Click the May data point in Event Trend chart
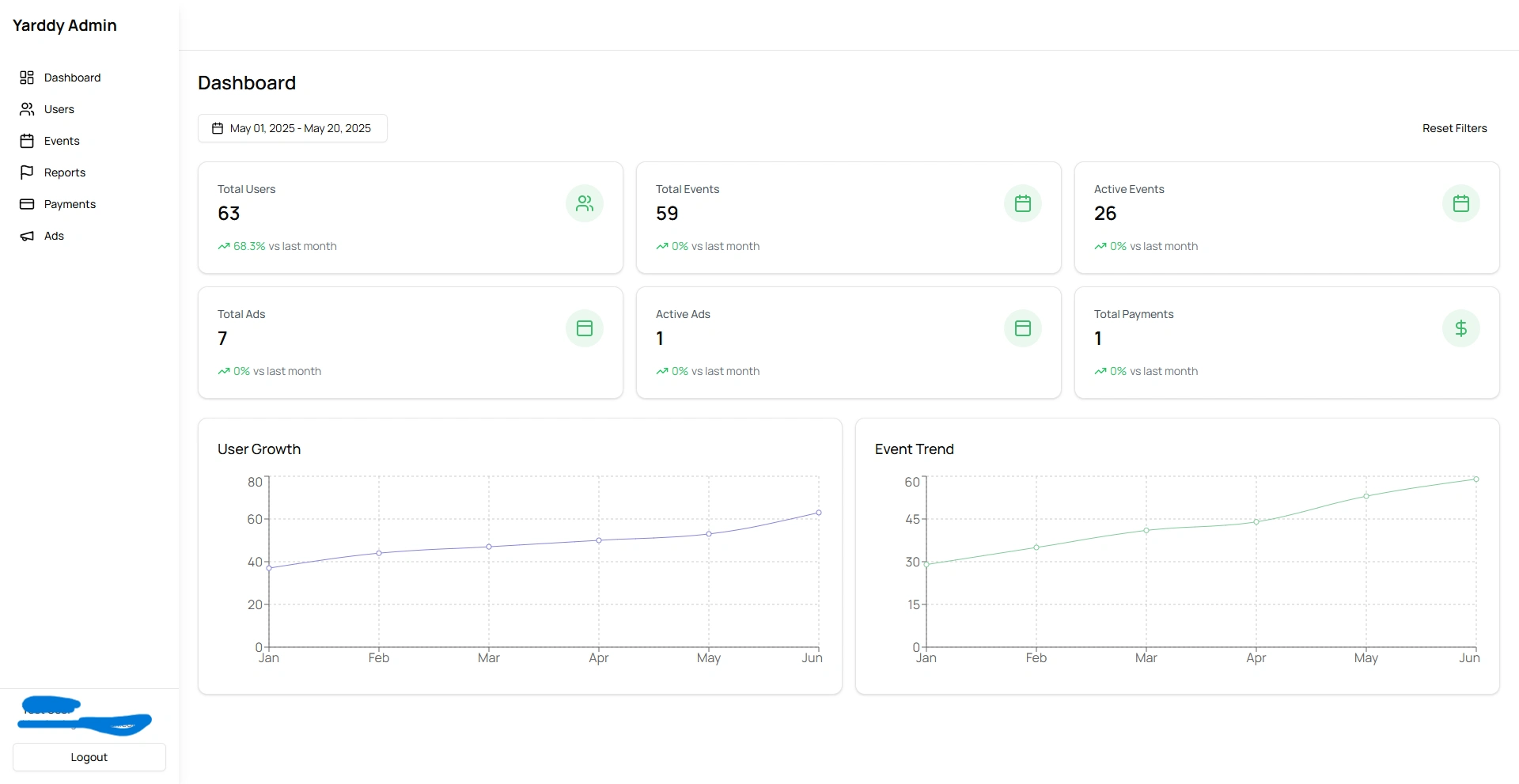Viewport: 1519px width, 784px height. (1366, 496)
